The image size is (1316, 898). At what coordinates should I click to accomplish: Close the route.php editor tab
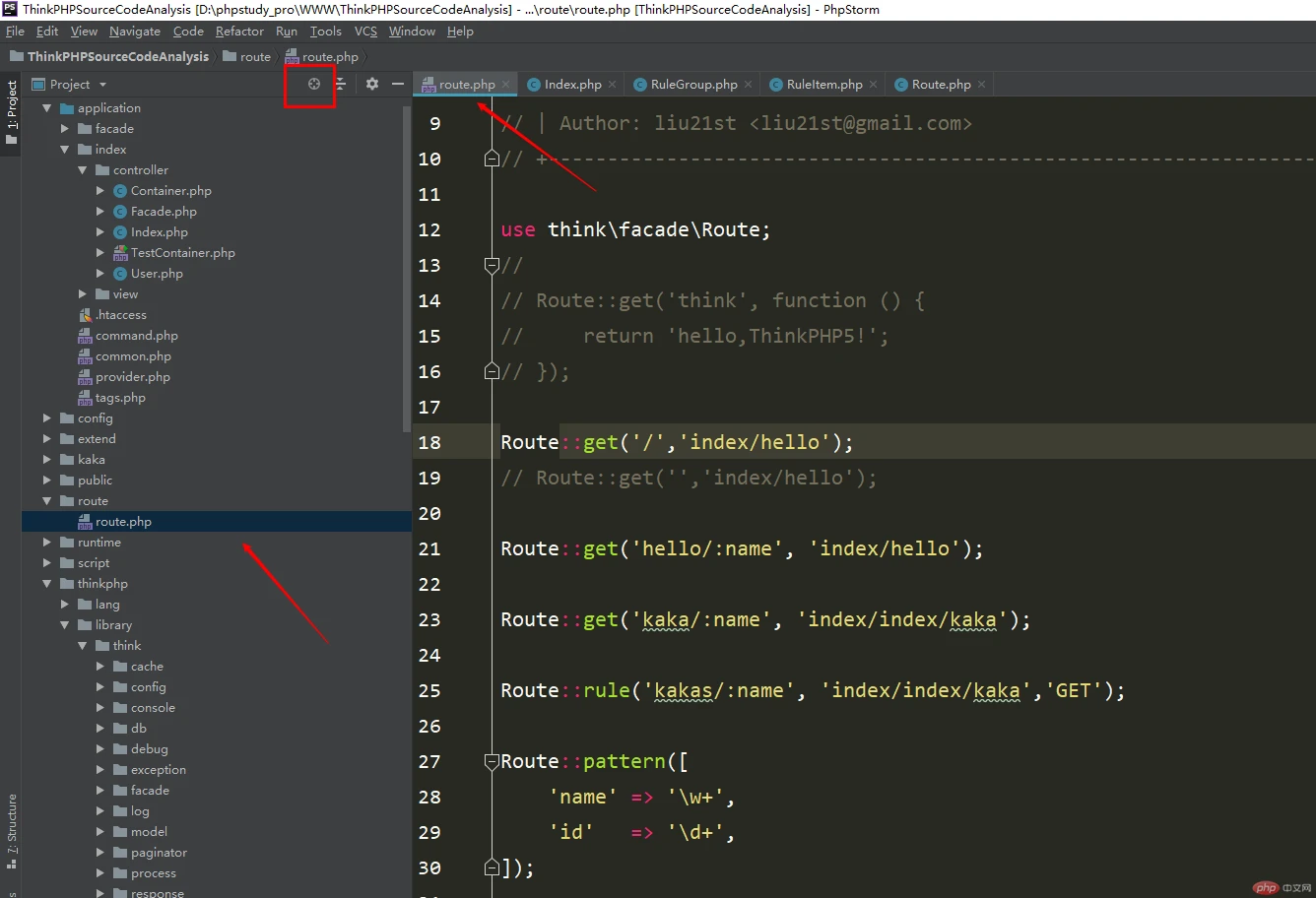pyautogui.click(x=506, y=85)
